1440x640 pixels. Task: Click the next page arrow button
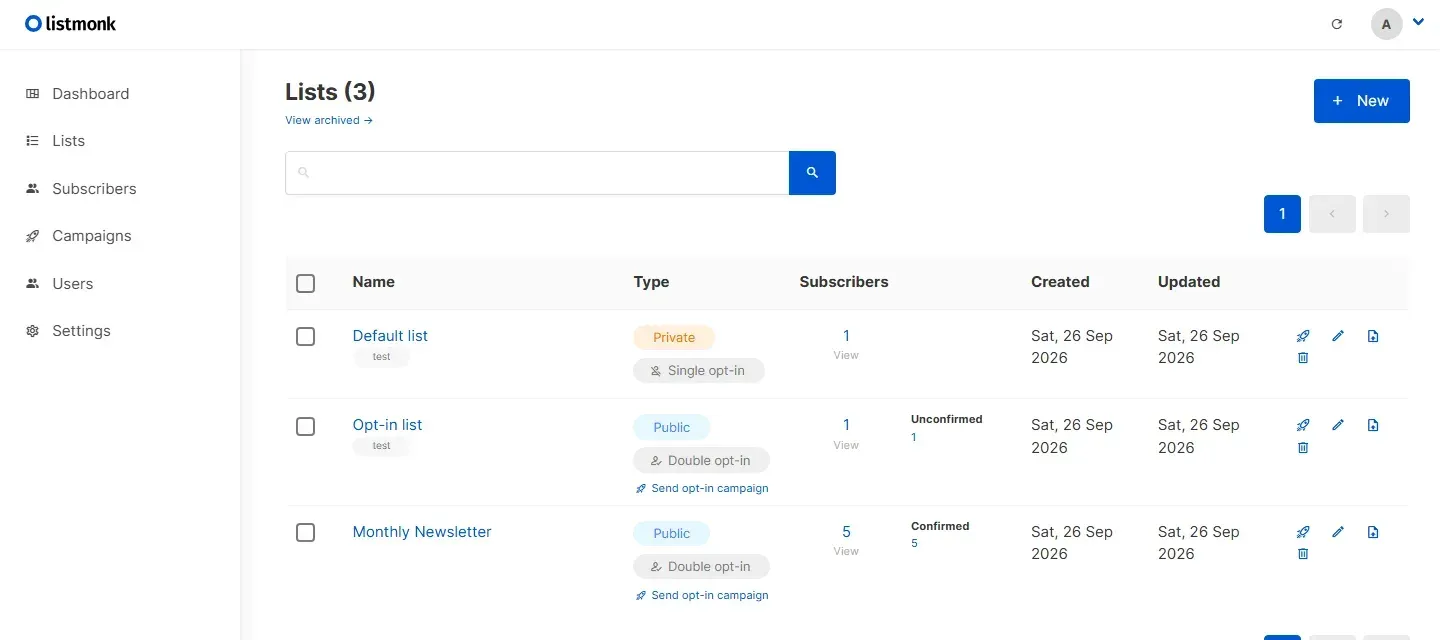click(1386, 214)
